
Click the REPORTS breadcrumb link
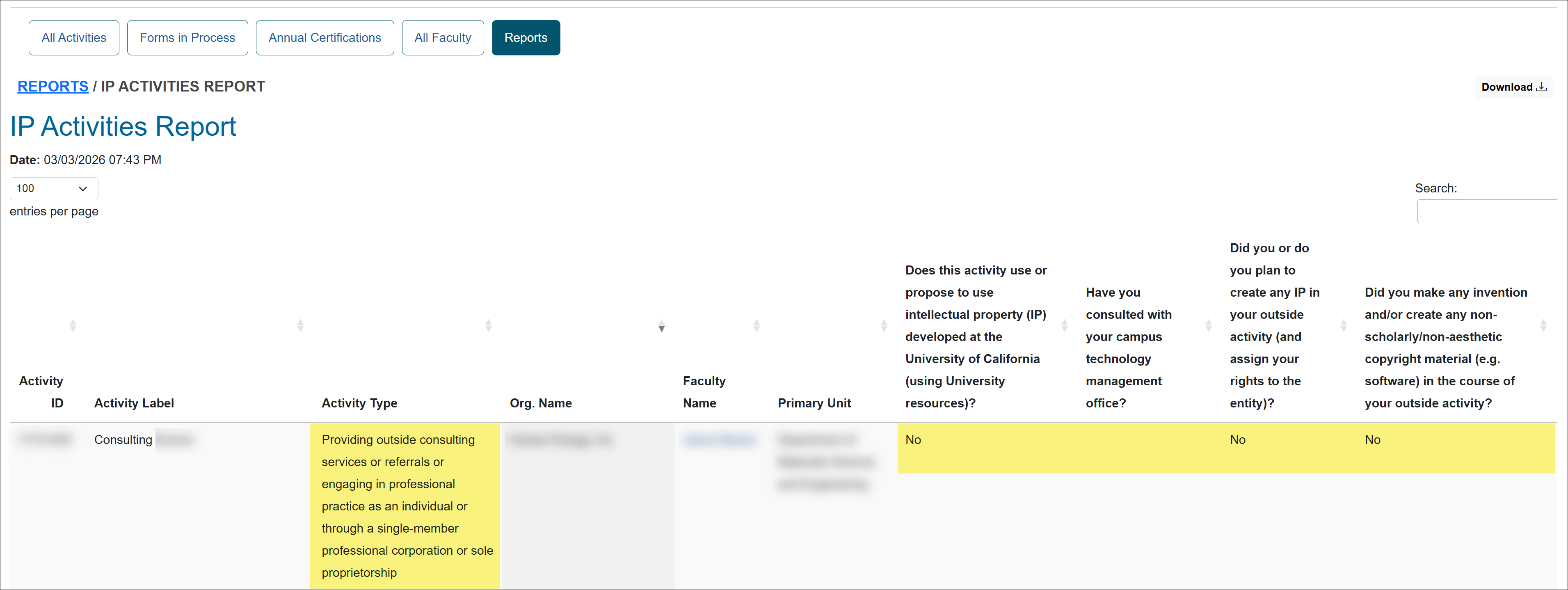(53, 87)
